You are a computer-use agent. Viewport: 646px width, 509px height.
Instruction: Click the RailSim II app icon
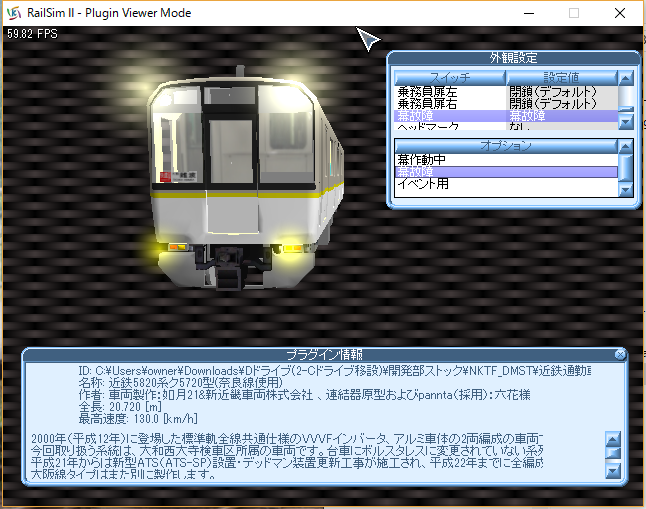click(14, 13)
